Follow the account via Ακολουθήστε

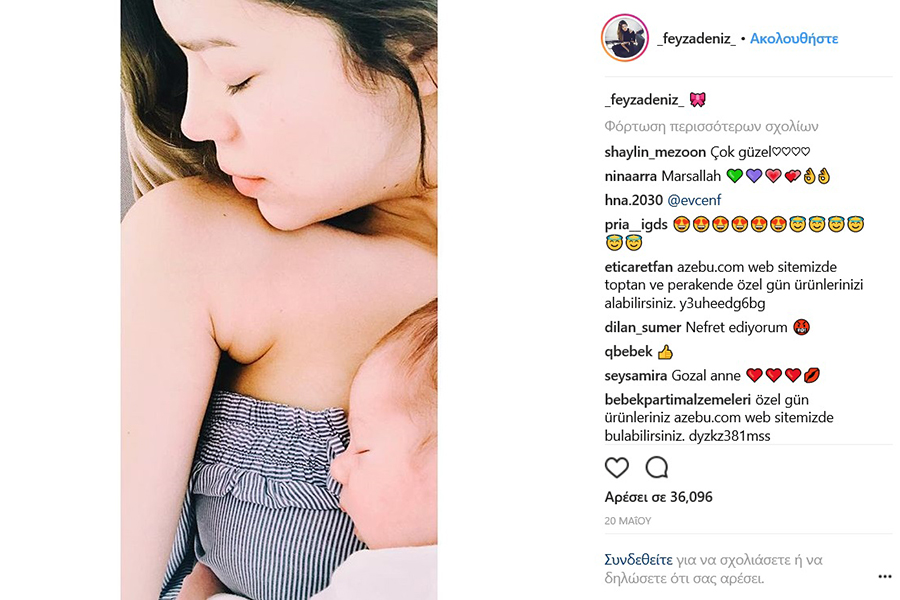coord(794,38)
